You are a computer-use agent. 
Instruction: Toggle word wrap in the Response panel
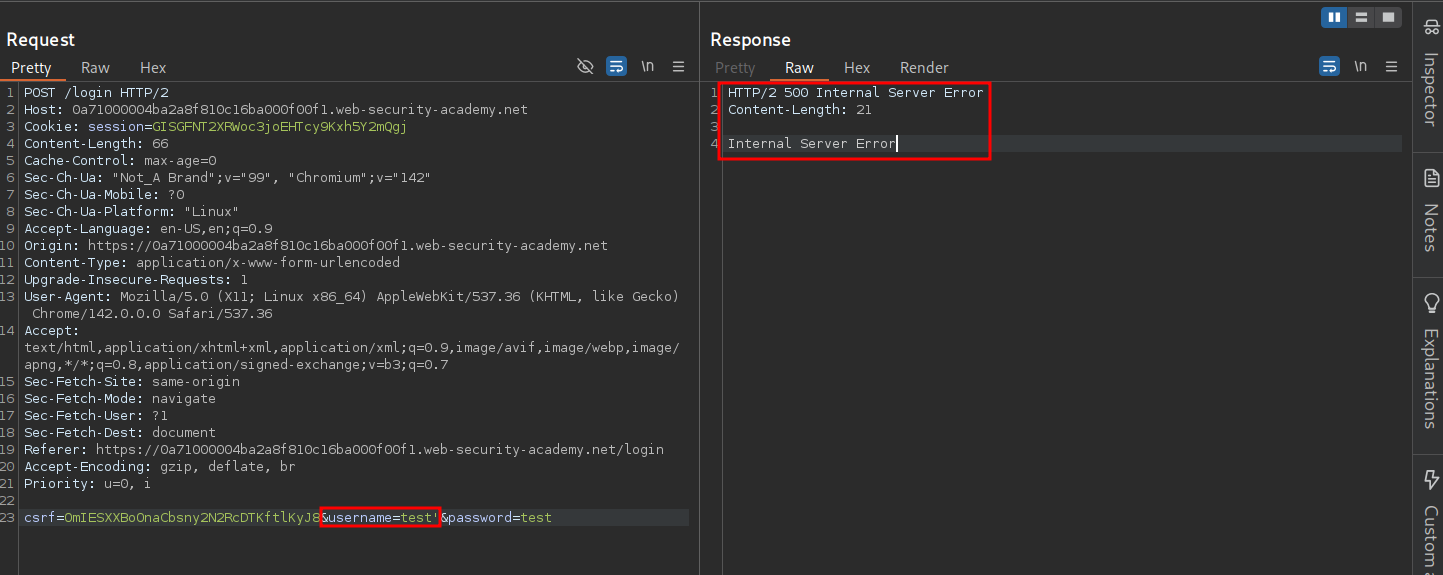1329,67
